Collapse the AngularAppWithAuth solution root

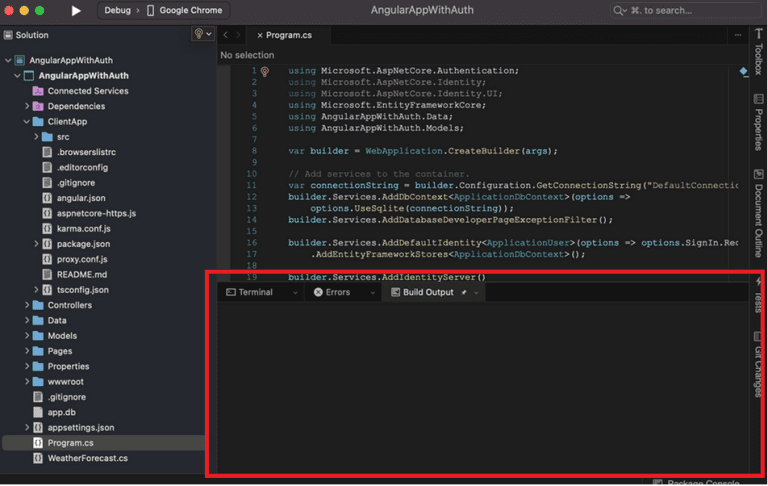tap(8, 60)
